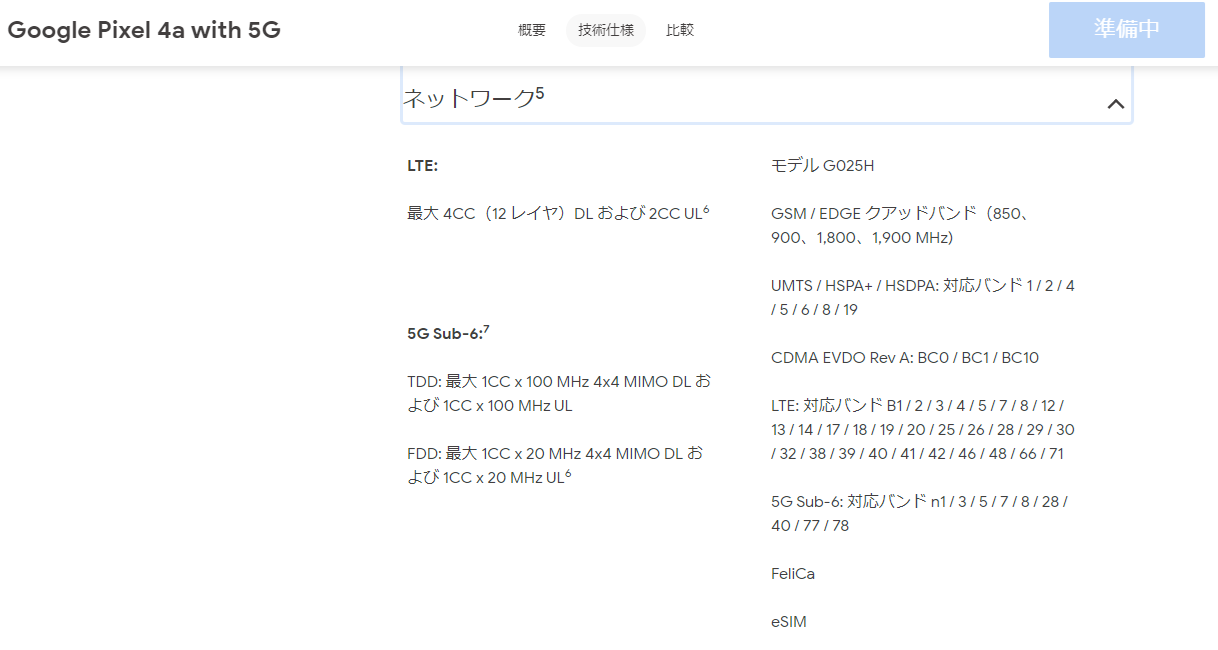Click footnote 5 superscript beside ネットワーク
Screen dimensions: 1218x650
(540, 93)
